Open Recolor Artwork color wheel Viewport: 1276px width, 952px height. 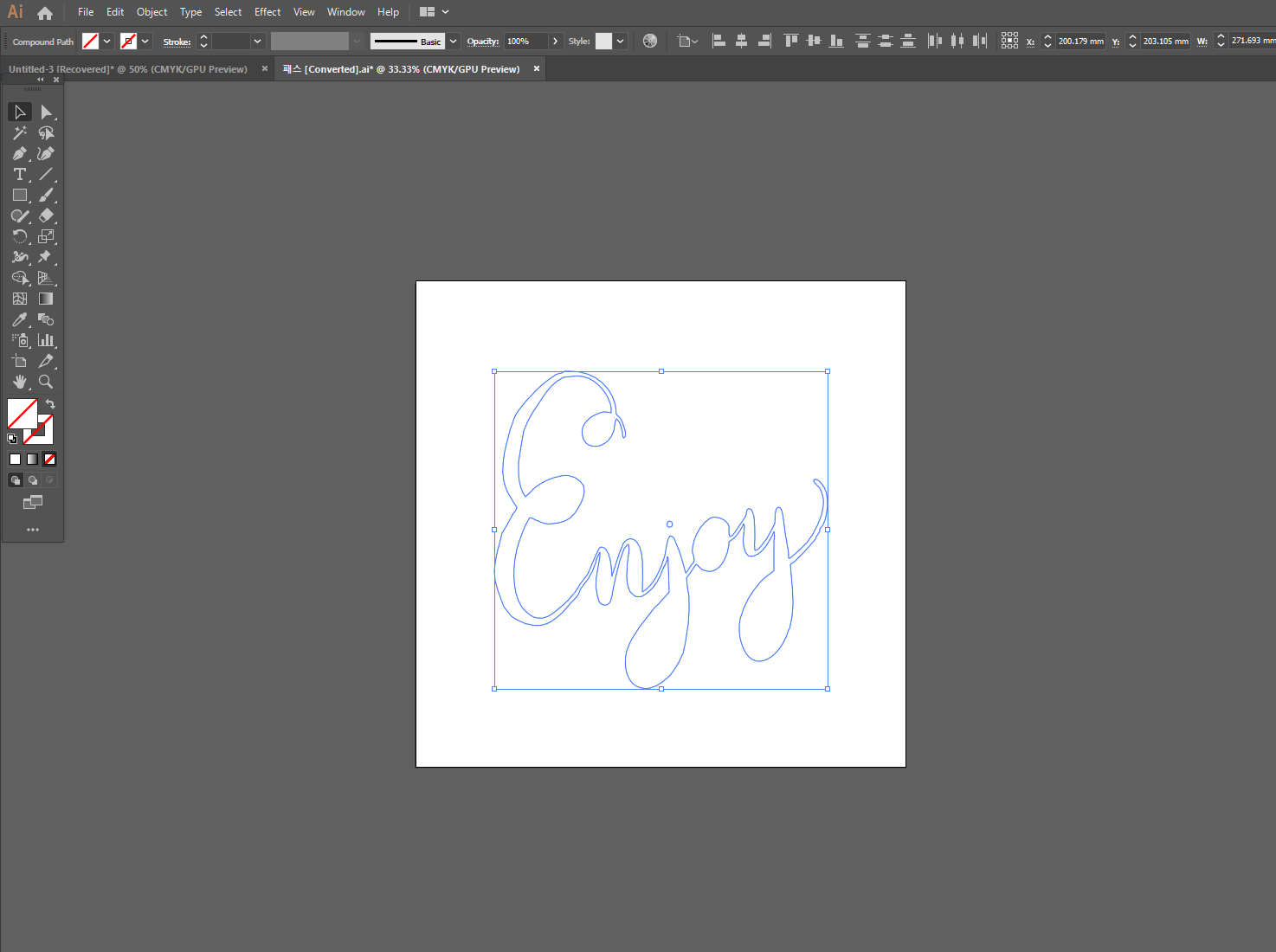click(650, 41)
